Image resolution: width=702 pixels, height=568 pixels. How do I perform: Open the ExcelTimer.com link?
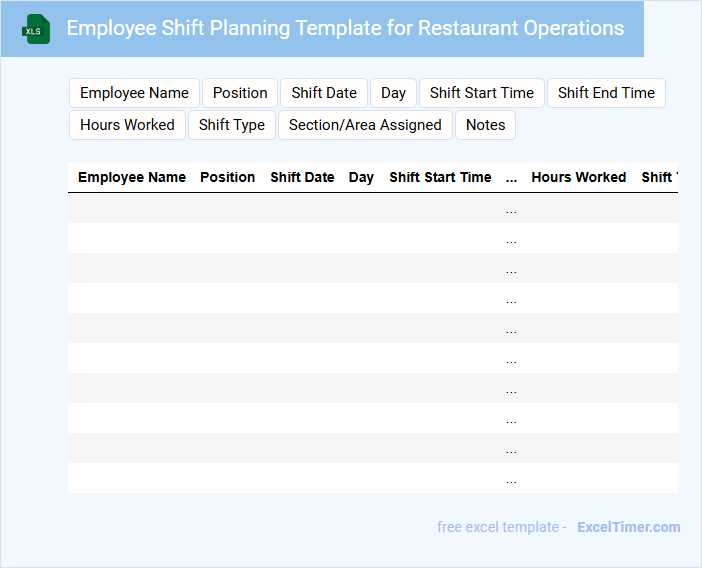pyautogui.click(x=628, y=527)
